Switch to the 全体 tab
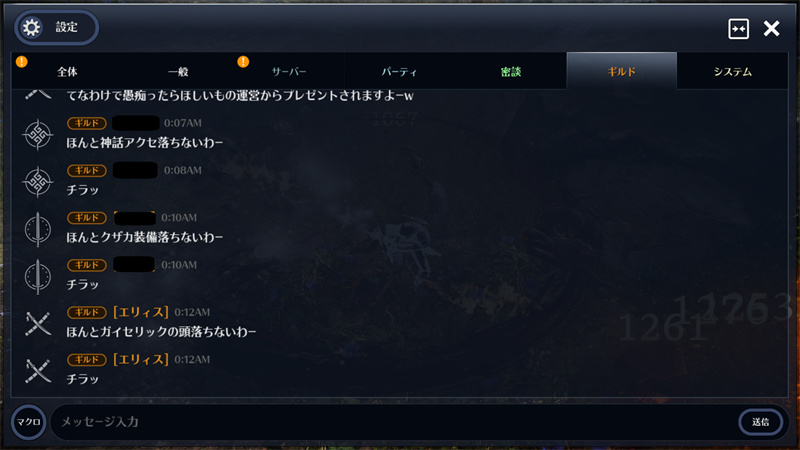The width and height of the screenshot is (800, 450). (x=67, y=71)
